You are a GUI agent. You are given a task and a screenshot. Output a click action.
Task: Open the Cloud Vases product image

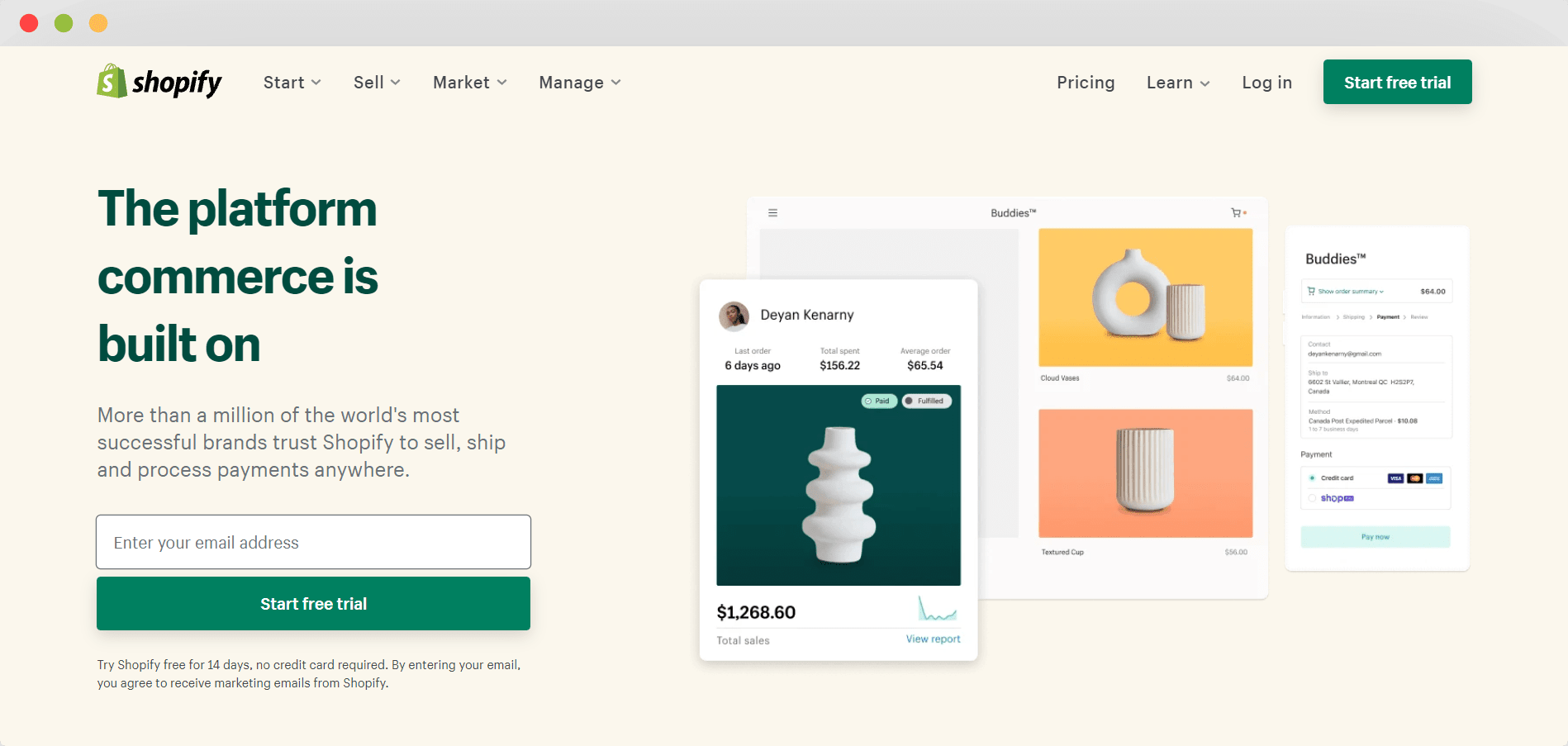point(1145,297)
